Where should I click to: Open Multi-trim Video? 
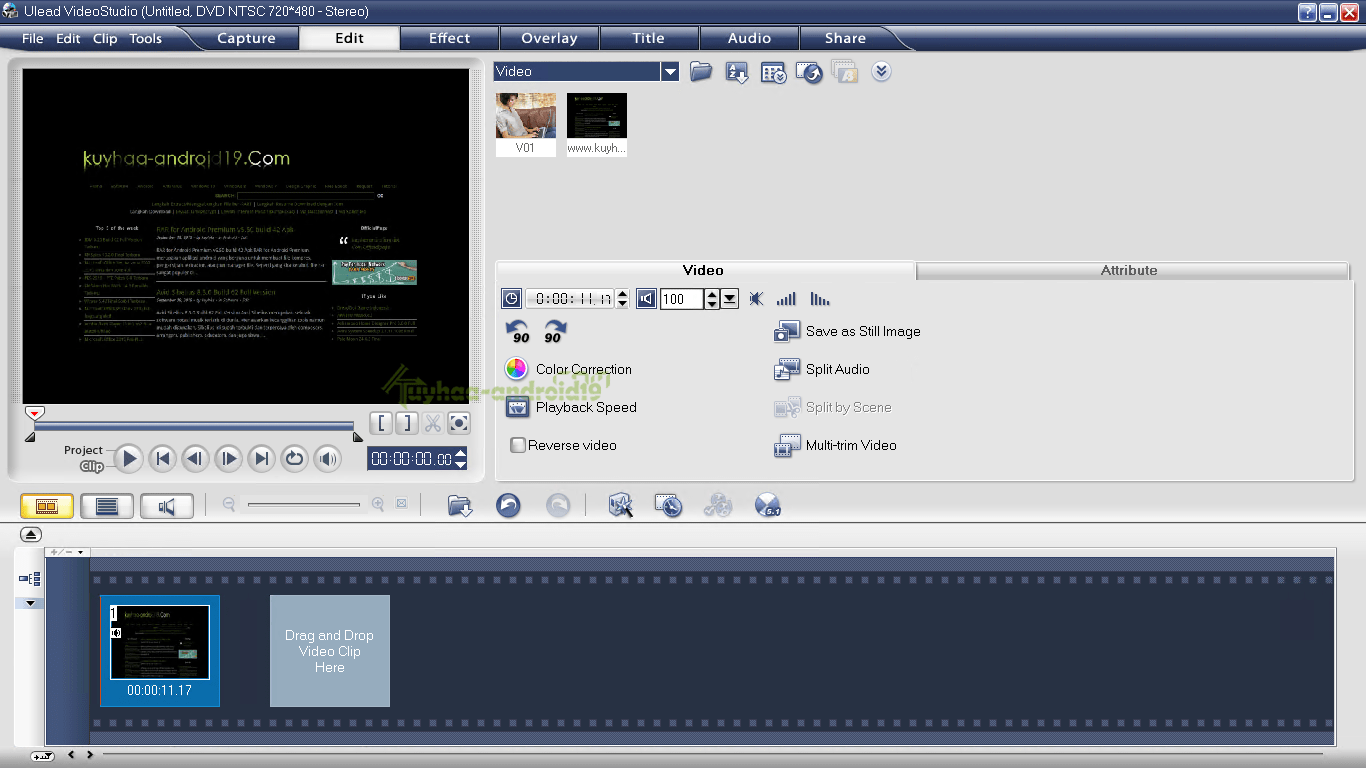coord(835,445)
